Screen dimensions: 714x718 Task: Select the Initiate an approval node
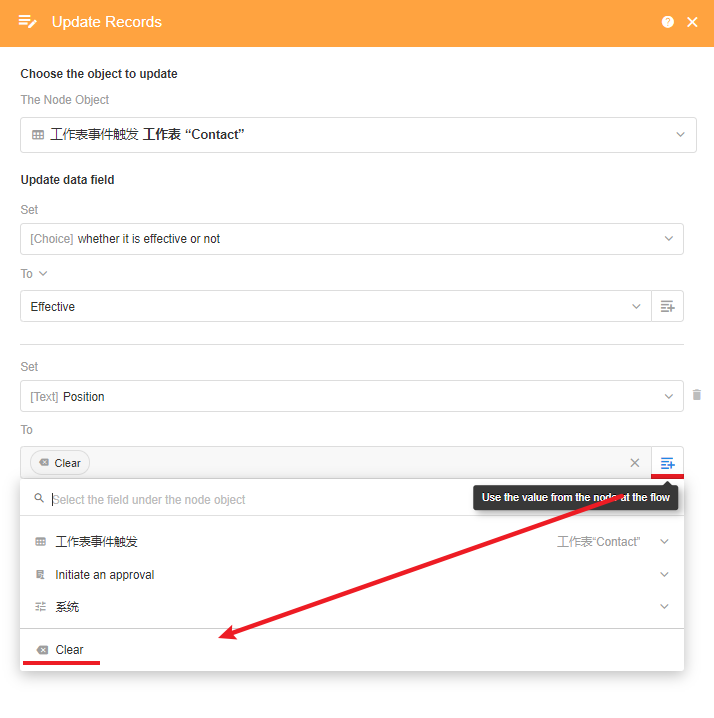pos(105,575)
